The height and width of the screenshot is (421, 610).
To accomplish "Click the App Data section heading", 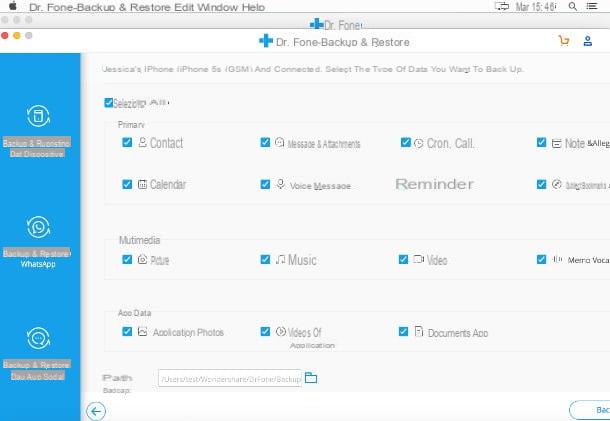I will tap(134, 313).
